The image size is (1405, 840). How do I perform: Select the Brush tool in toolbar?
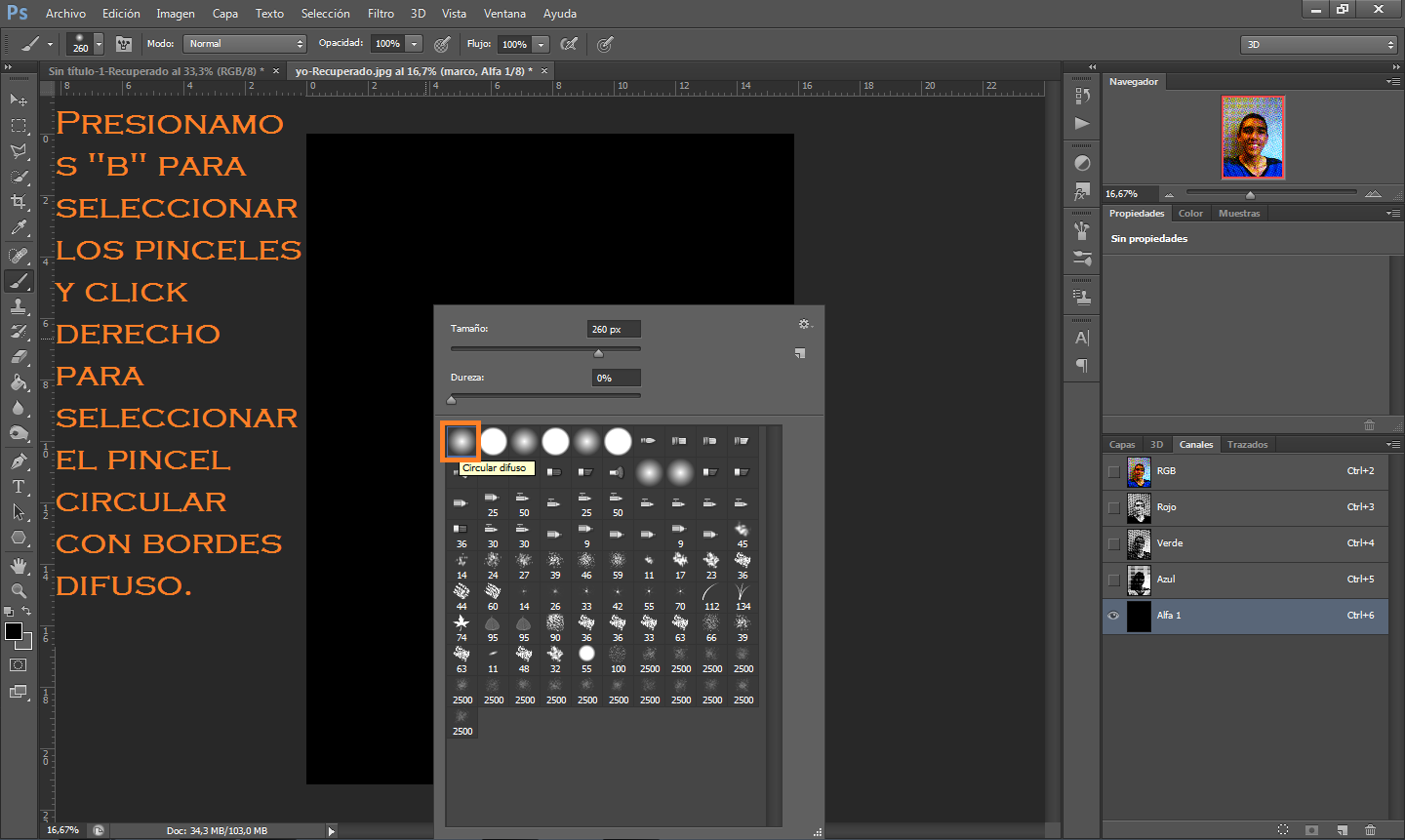click(19, 281)
